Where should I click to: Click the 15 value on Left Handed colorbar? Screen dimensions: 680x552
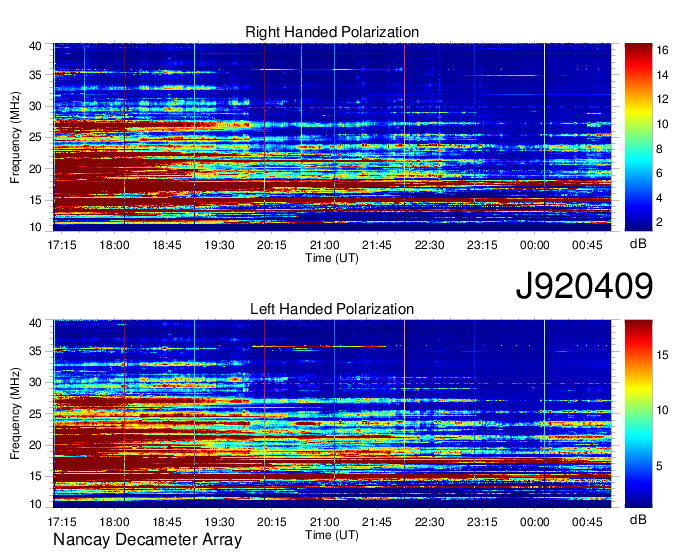coord(662,355)
